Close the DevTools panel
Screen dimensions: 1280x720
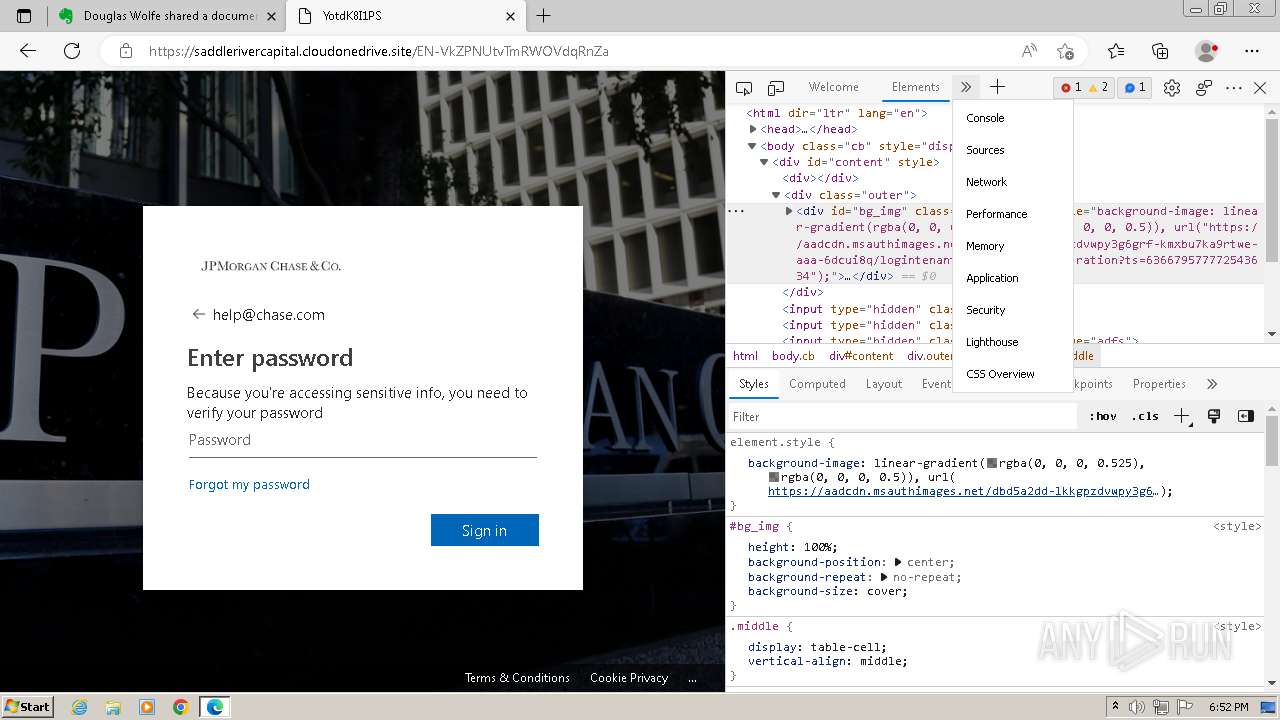click(x=1260, y=87)
